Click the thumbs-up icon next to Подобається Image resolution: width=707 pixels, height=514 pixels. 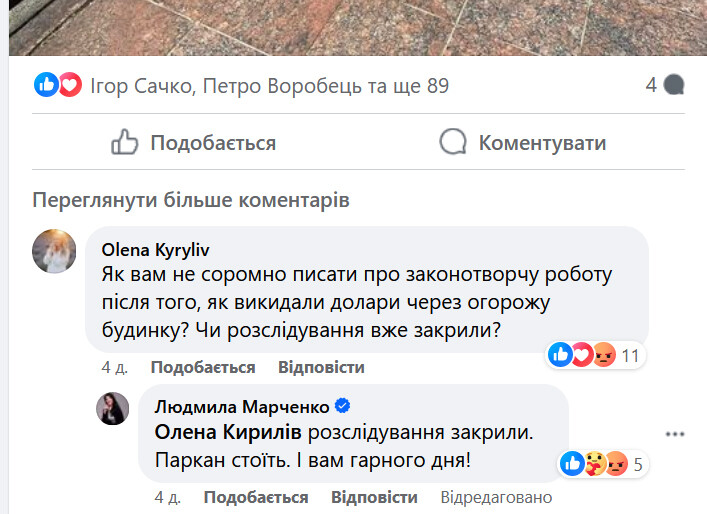[x=124, y=142]
